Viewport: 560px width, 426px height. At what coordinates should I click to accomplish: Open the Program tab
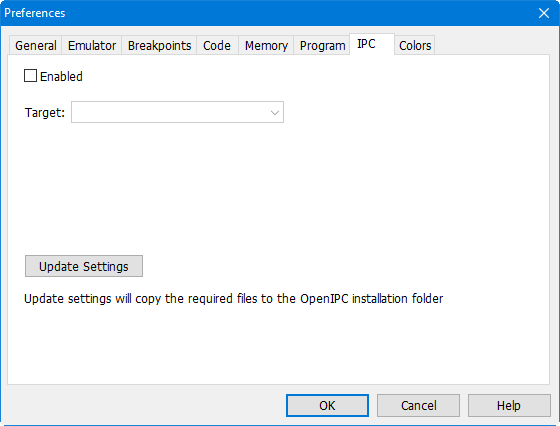(322, 45)
